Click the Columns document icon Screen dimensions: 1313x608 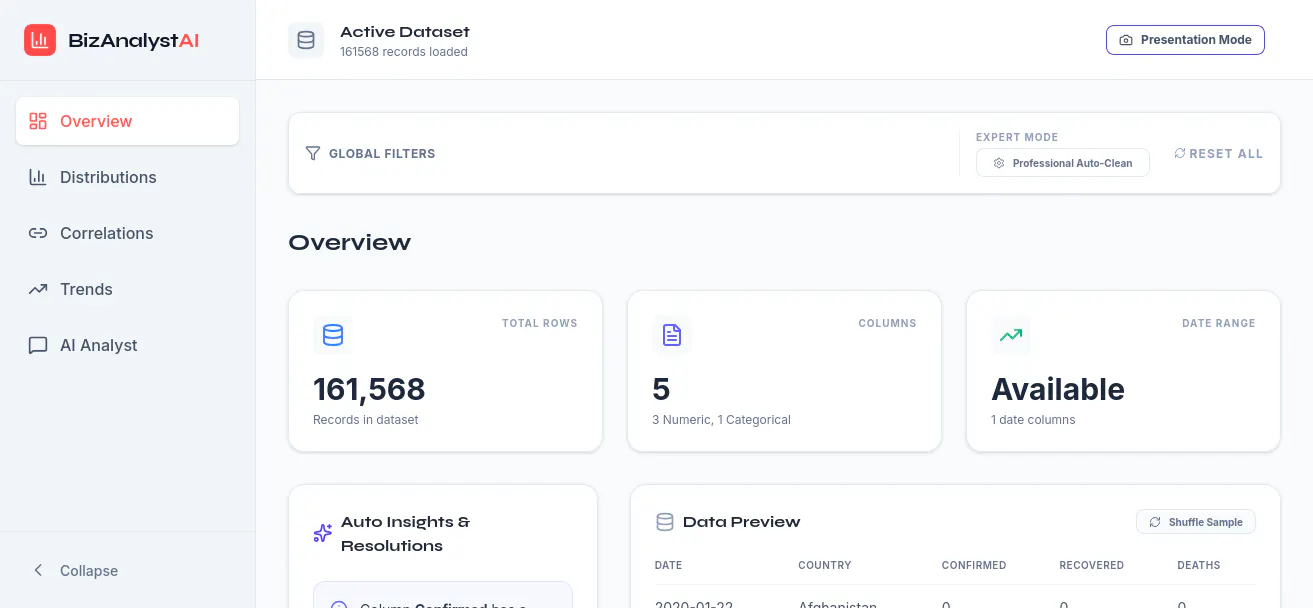click(672, 335)
